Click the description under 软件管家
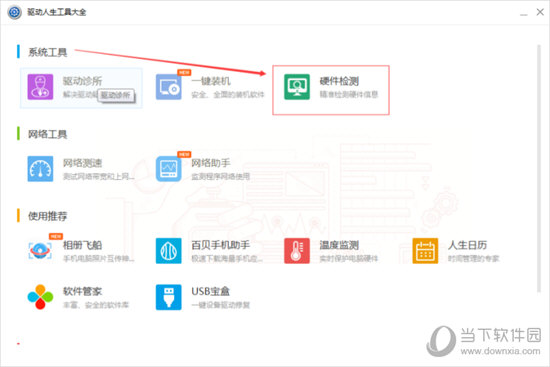 (x=96, y=305)
